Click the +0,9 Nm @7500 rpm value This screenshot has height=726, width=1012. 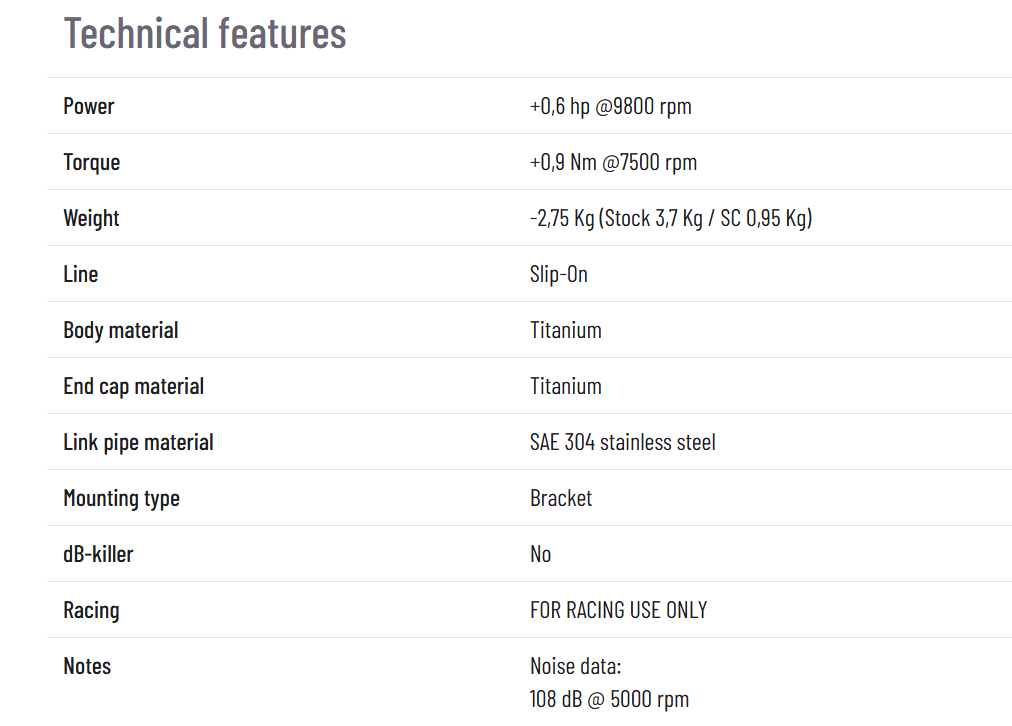click(x=613, y=162)
